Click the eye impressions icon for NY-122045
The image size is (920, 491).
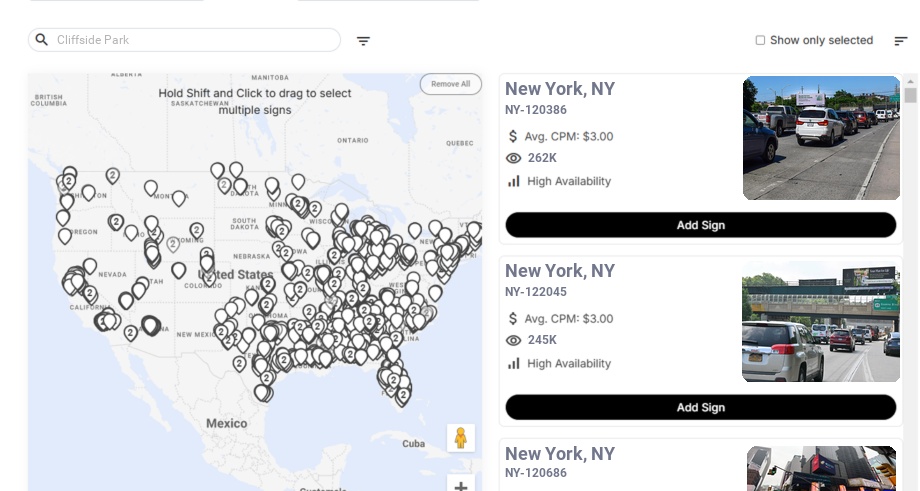coord(514,340)
